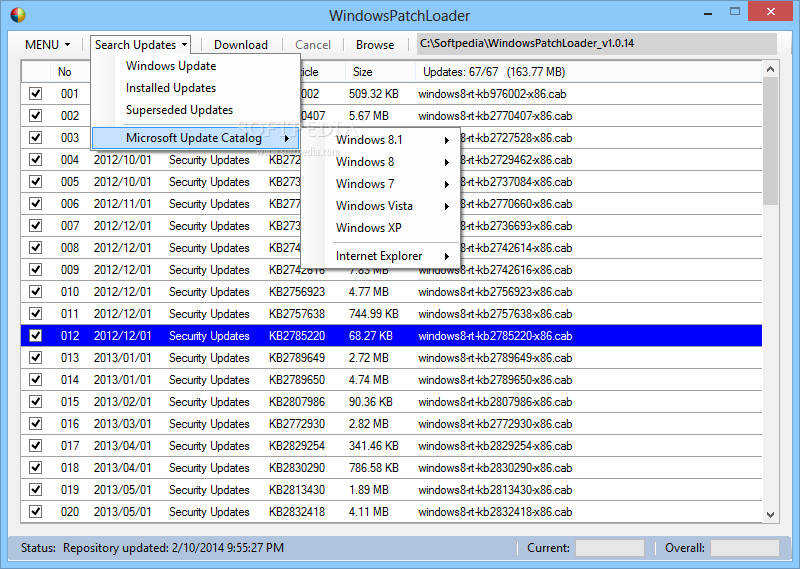Select the KB2829254 article cell

(297, 446)
